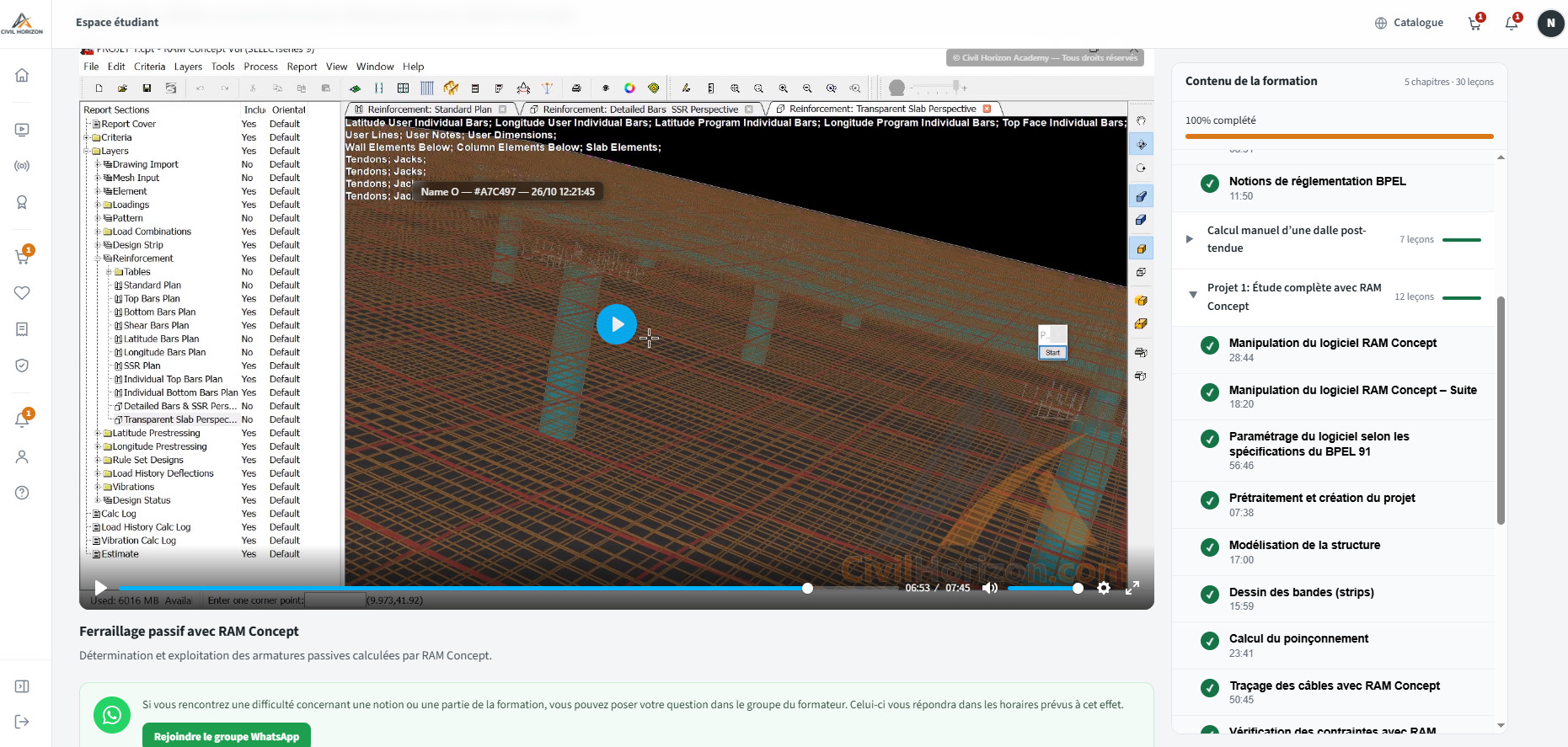The height and width of the screenshot is (747, 1568).
Task: Open the notifications bell in top header
Action: (1512, 24)
